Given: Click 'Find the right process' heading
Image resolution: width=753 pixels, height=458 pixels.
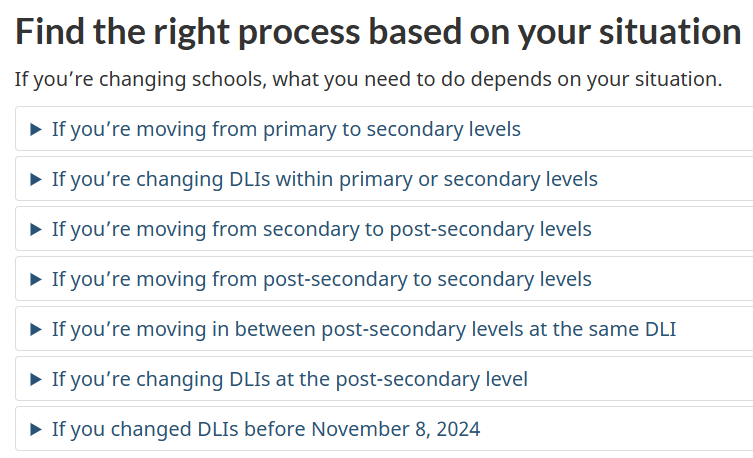Looking at the screenshot, I should coord(377,33).
